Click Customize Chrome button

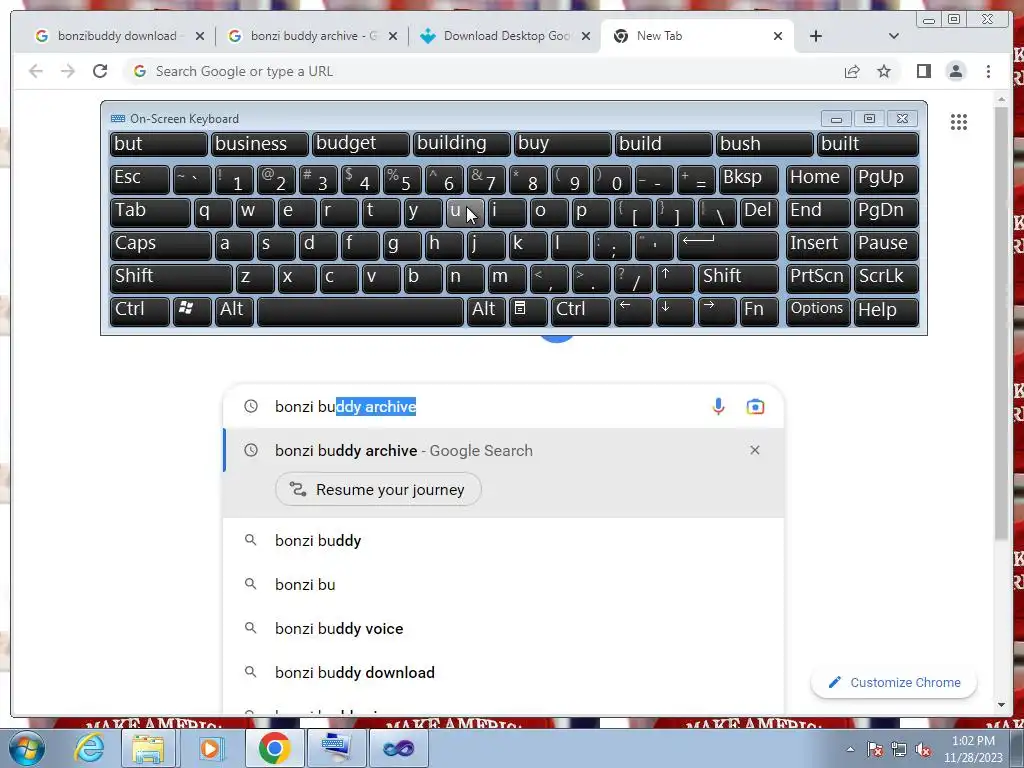(x=893, y=682)
